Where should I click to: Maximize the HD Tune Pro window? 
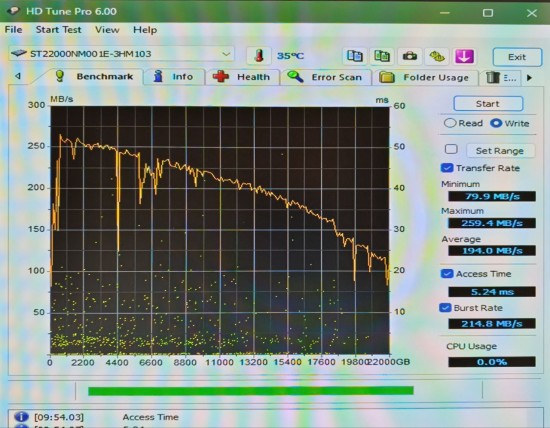point(488,13)
